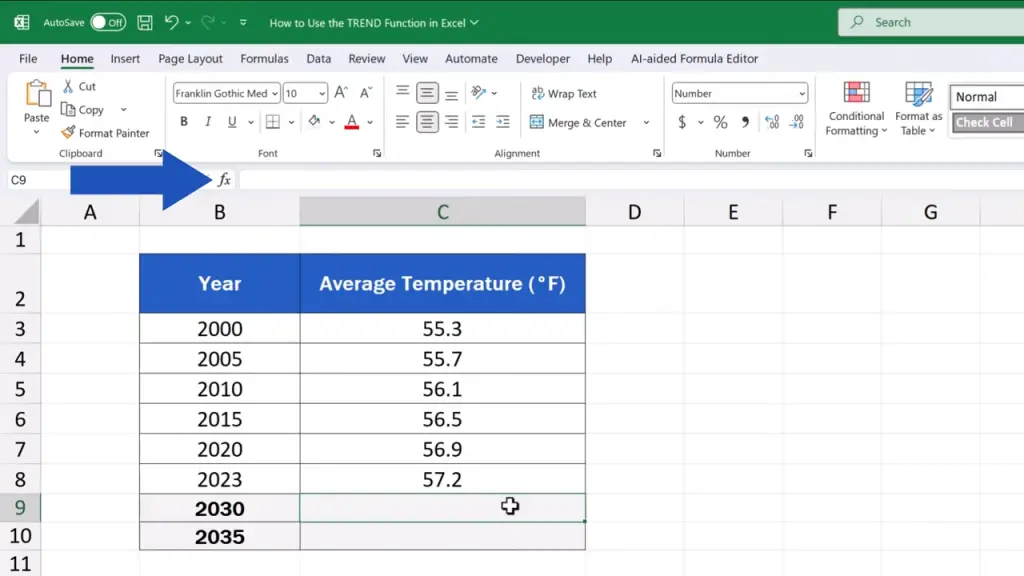1024x576 pixels.
Task: Click the Insert Function fx icon
Action: [224, 180]
